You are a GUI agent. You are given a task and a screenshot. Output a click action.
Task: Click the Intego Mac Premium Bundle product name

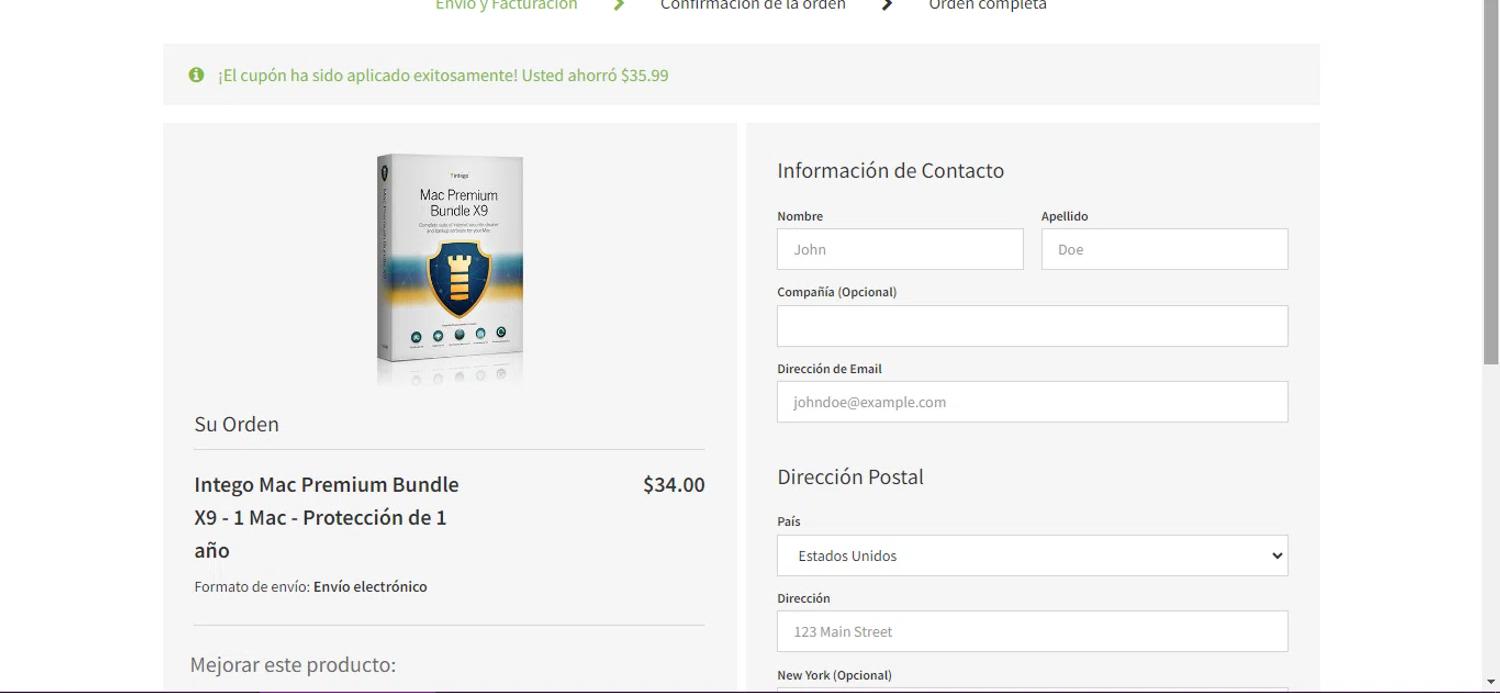(x=326, y=517)
